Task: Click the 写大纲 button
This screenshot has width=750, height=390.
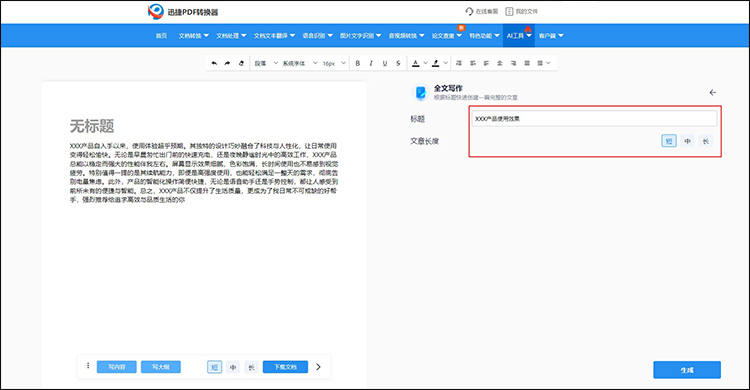Action: click(161, 367)
